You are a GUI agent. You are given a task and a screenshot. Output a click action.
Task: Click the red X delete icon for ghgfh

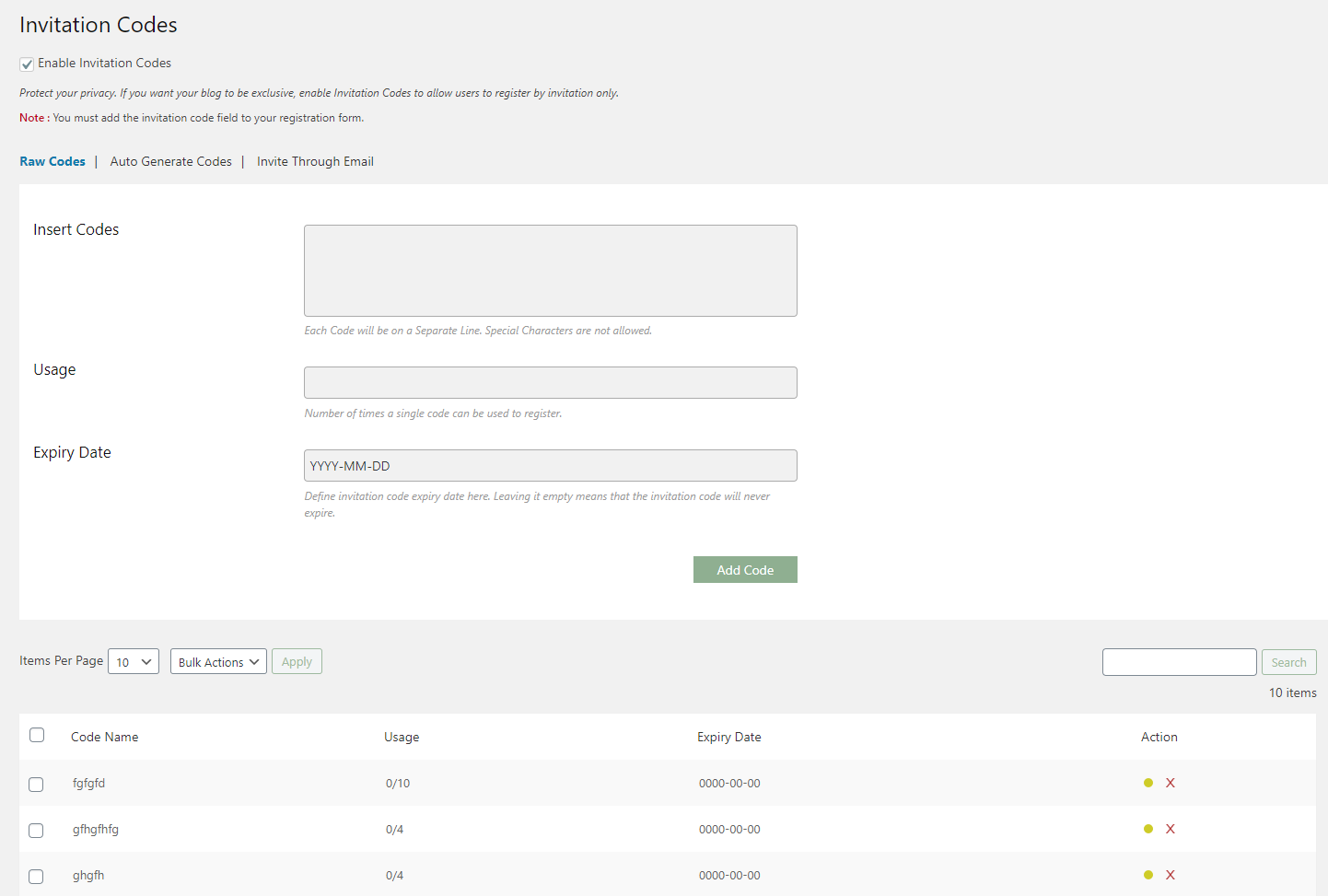click(x=1171, y=875)
